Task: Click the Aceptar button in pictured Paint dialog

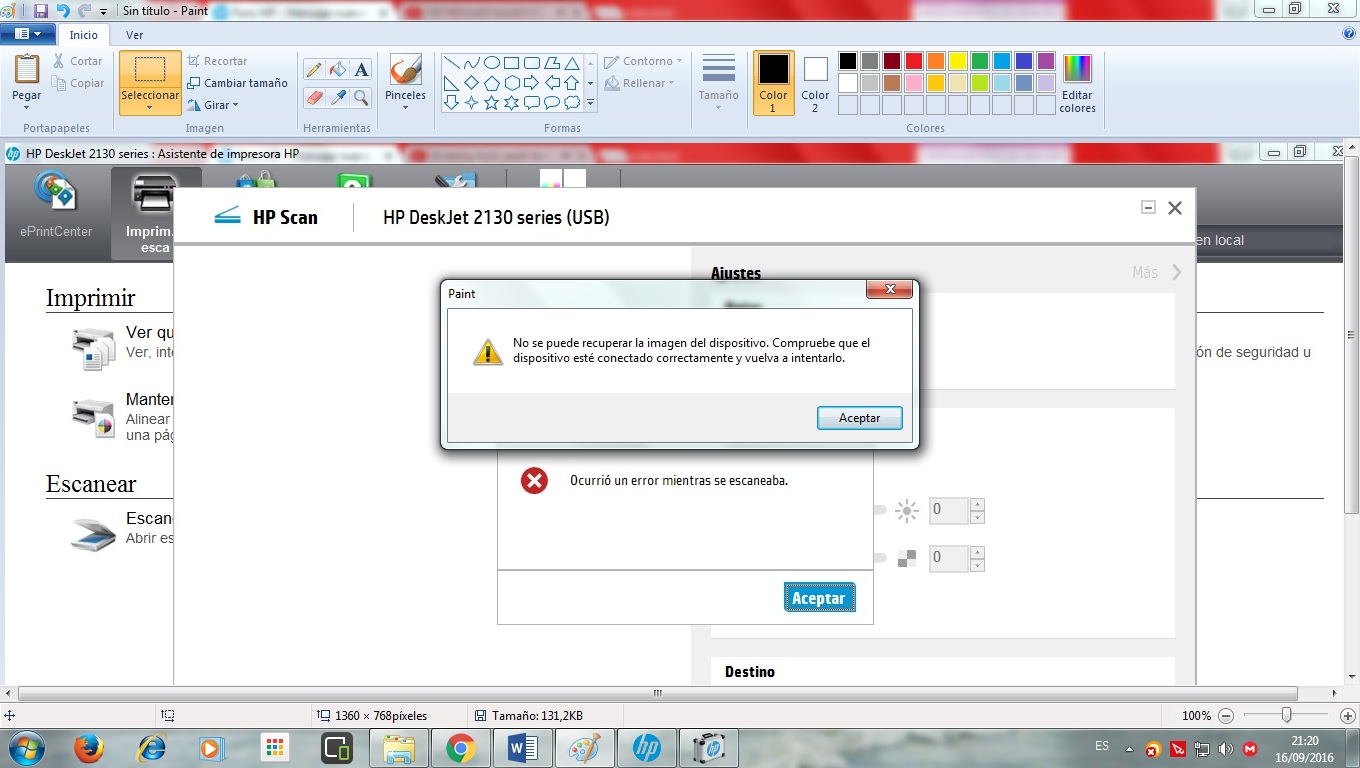Action: click(x=859, y=418)
